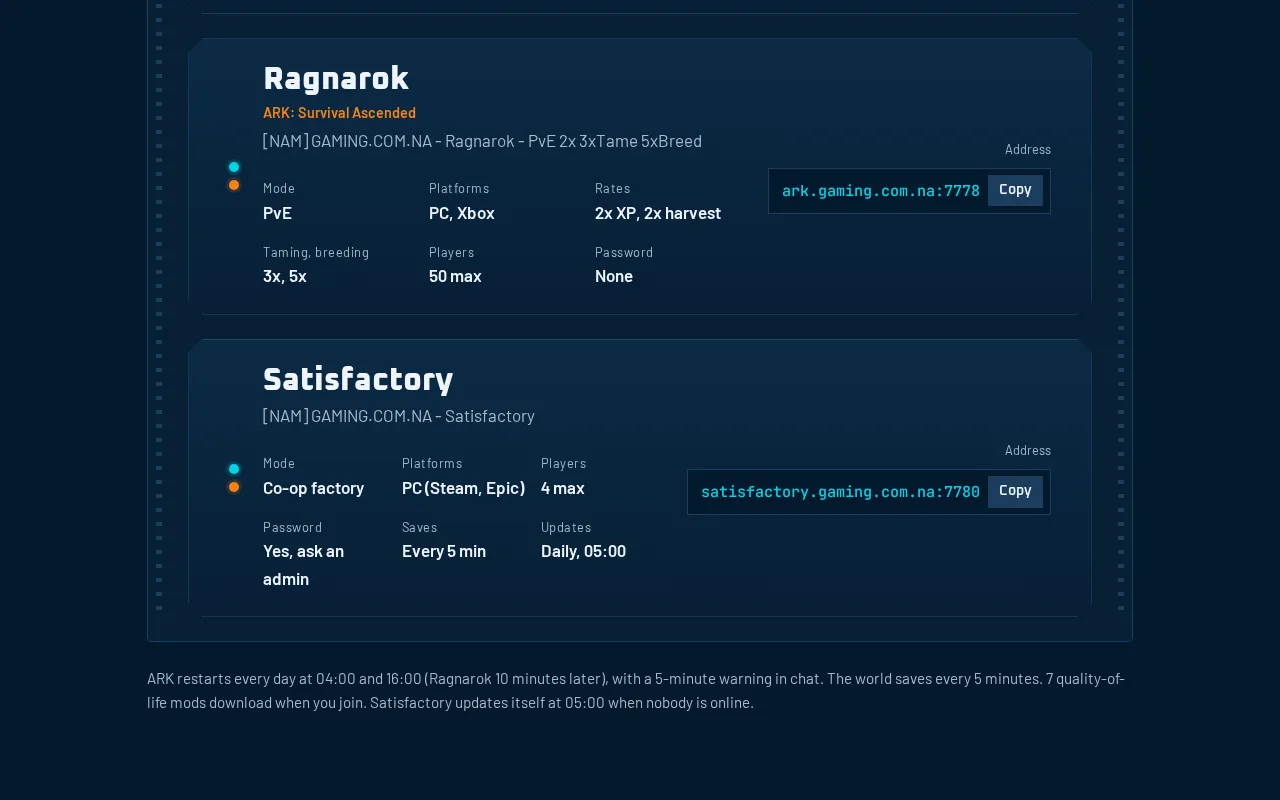This screenshot has width=1280, height=800.
Task: Click the ARK restarts every day footnote
Action: coord(636,691)
